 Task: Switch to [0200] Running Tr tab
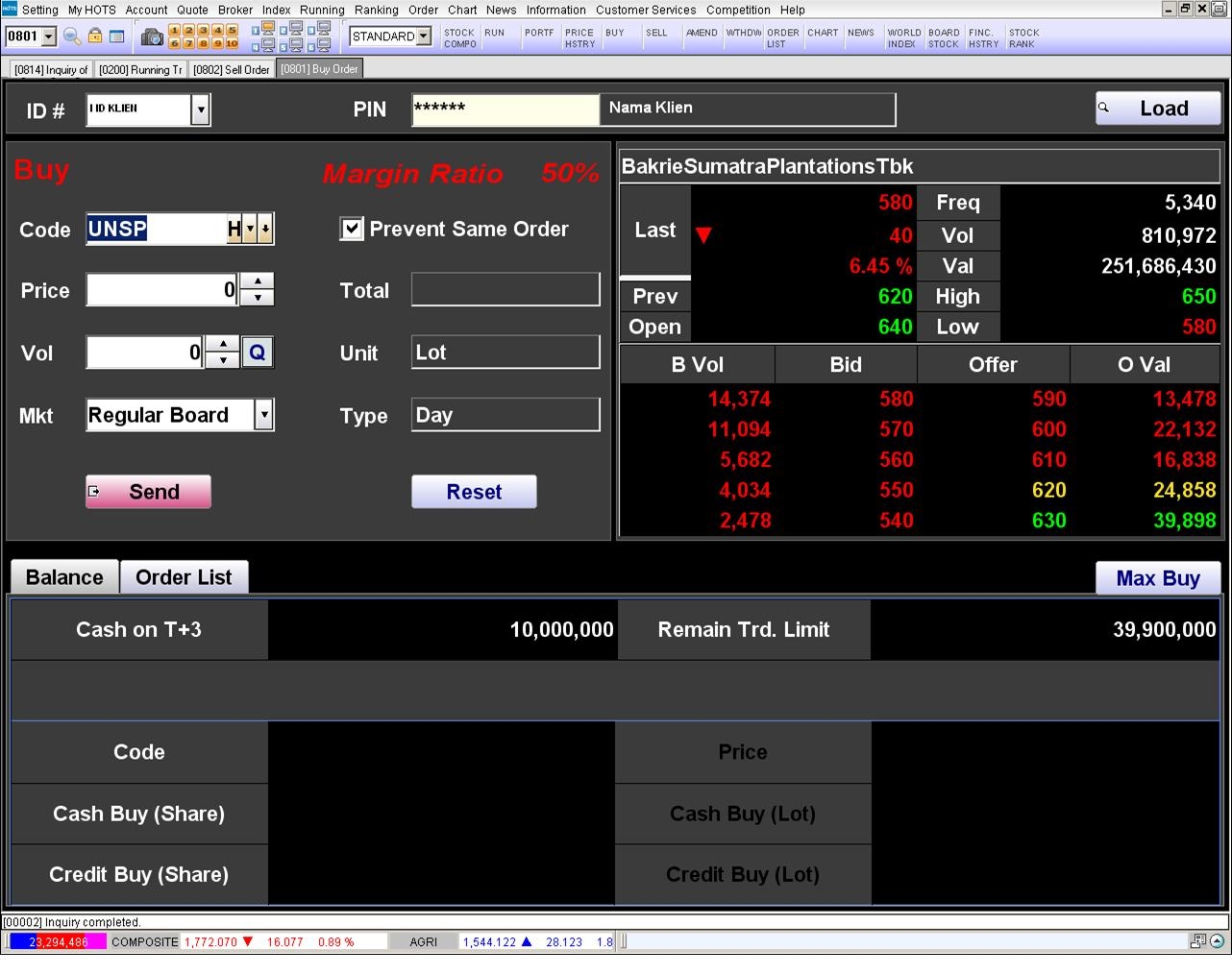[x=140, y=69]
